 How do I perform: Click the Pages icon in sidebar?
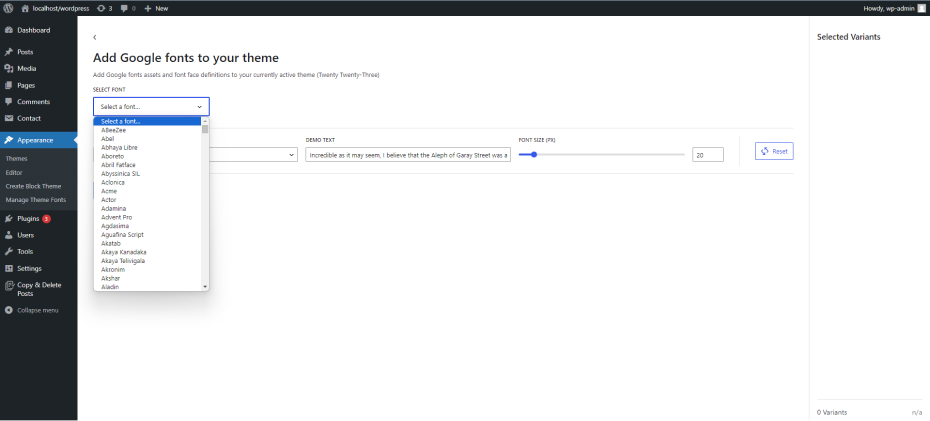pos(8,85)
